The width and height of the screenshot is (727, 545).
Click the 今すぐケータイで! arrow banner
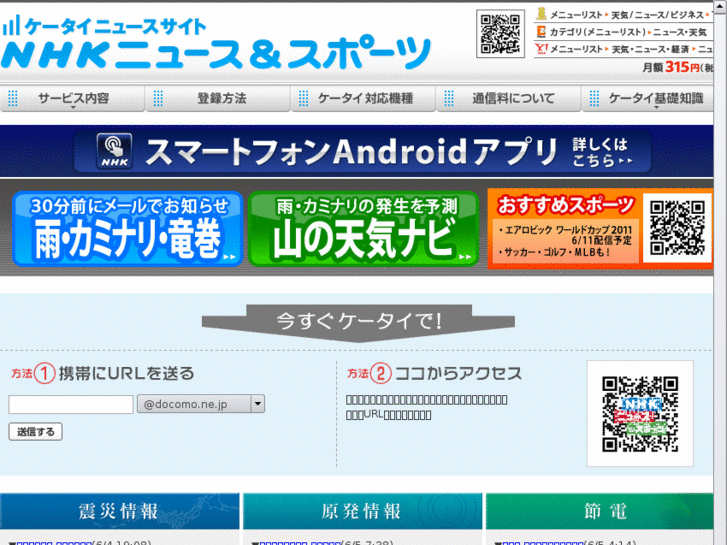click(x=358, y=323)
